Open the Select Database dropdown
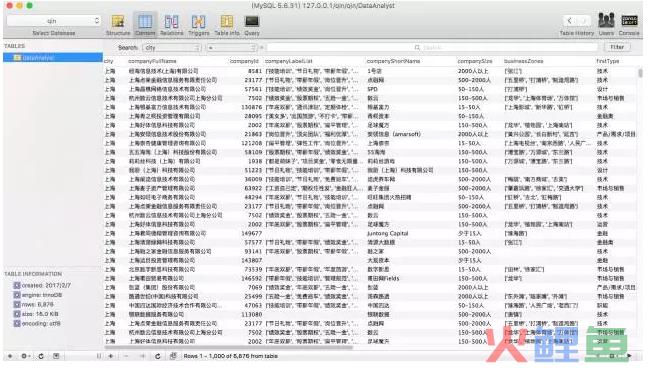Image resolution: width=653 pixels, height=368 pixels. [x=54, y=21]
